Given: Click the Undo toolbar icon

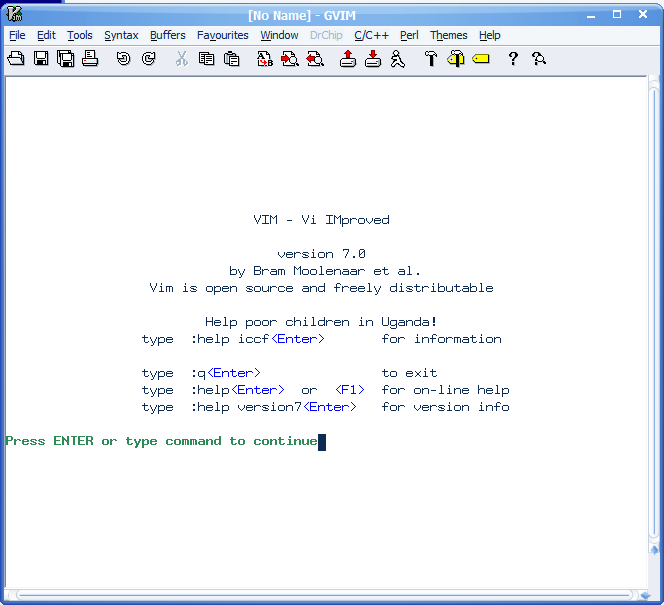Looking at the screenshot, I should coord(123,58).
